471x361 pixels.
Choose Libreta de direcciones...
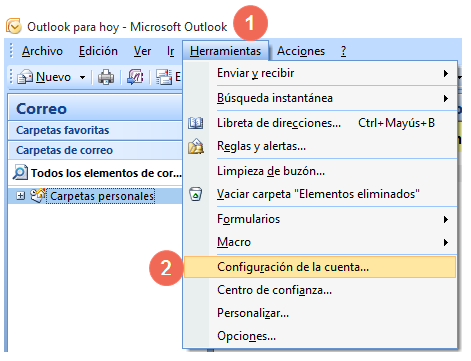[320, 123]
